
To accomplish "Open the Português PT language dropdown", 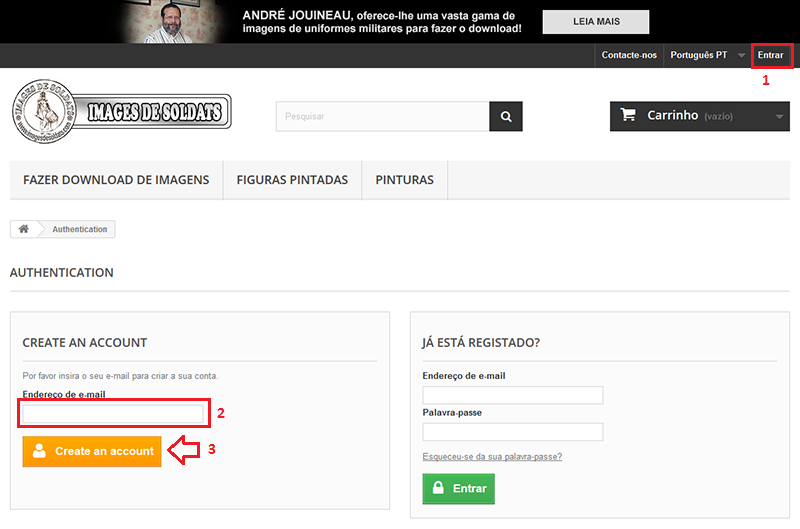I will tap(706, 55).
